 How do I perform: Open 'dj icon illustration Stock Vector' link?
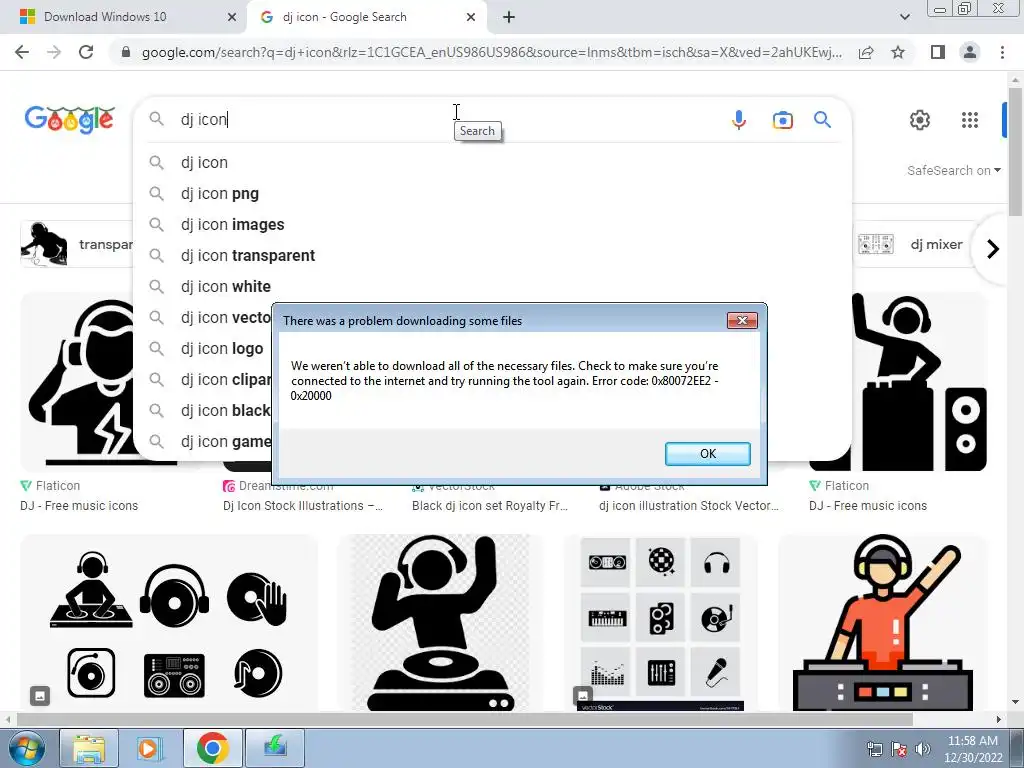(689, 506)
